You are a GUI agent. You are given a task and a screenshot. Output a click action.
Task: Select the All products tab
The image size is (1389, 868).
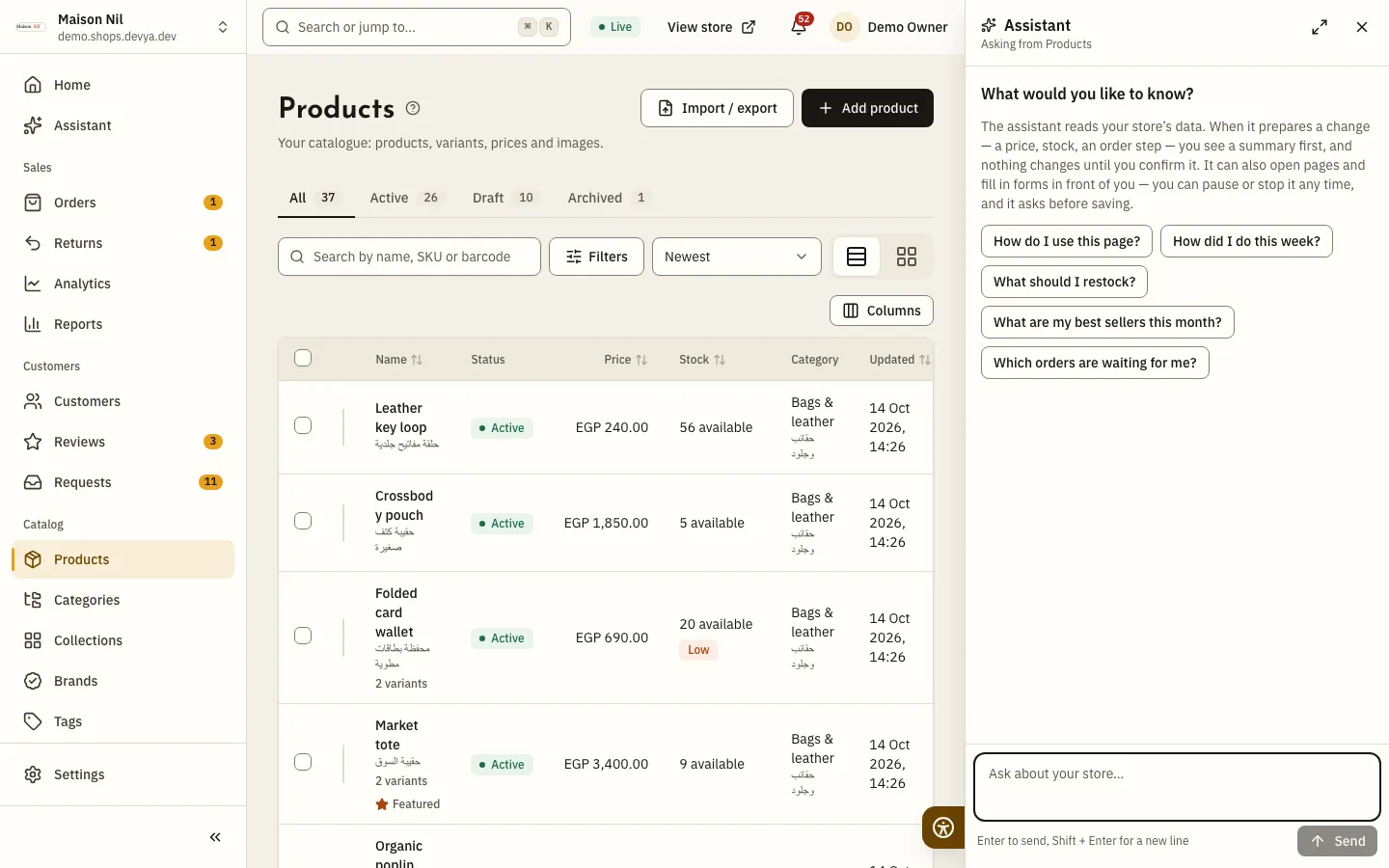point(315,198)
